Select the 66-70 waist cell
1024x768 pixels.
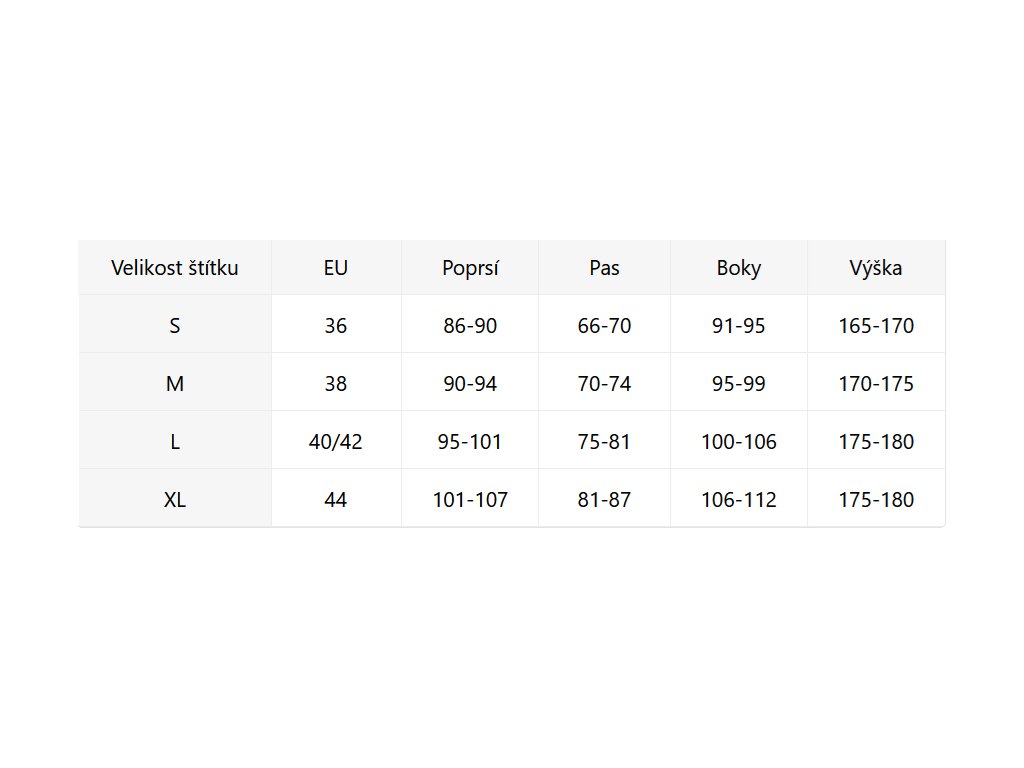pos(604,326)
